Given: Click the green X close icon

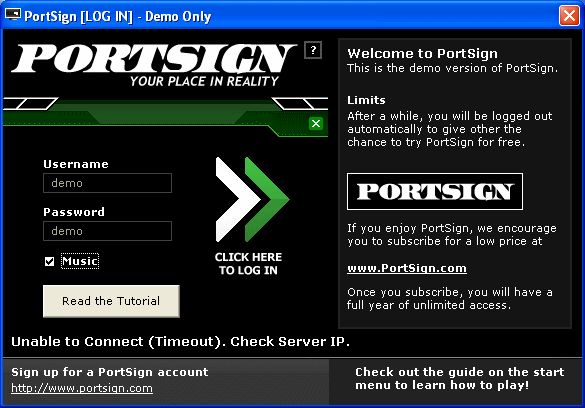Looking at the screenshot, I should point(316,123).
